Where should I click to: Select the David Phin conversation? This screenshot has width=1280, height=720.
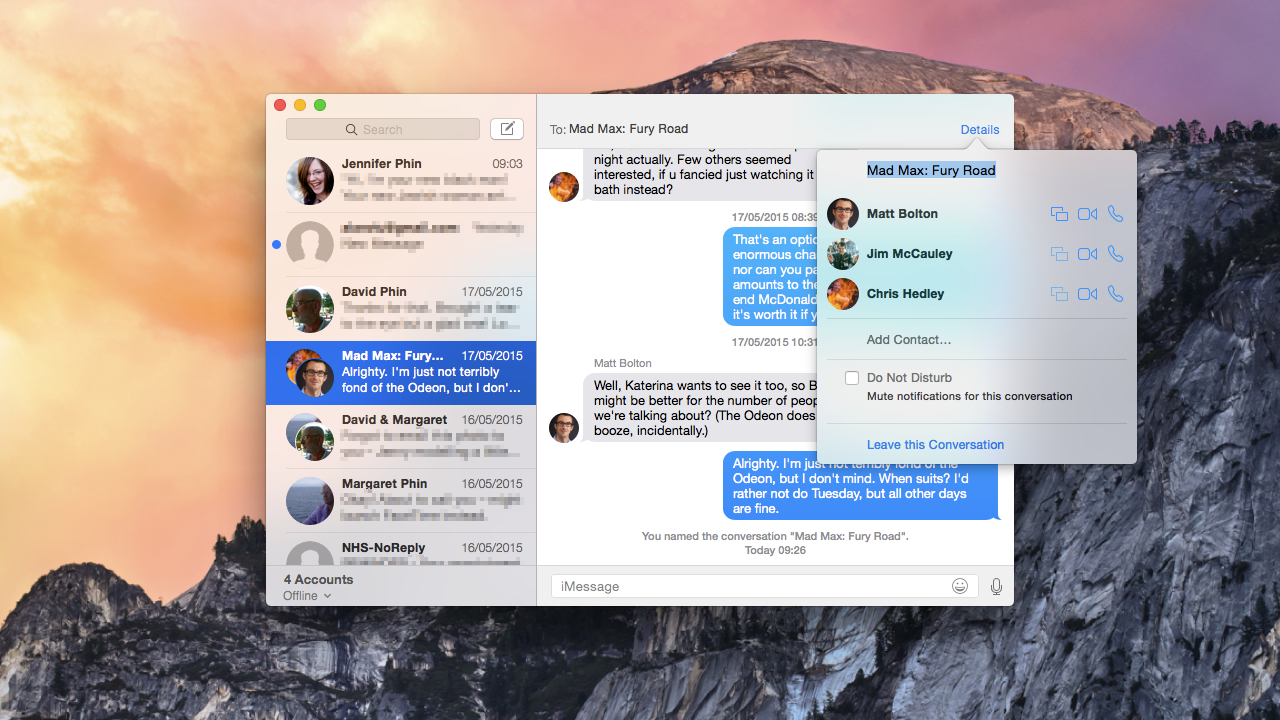401,309
